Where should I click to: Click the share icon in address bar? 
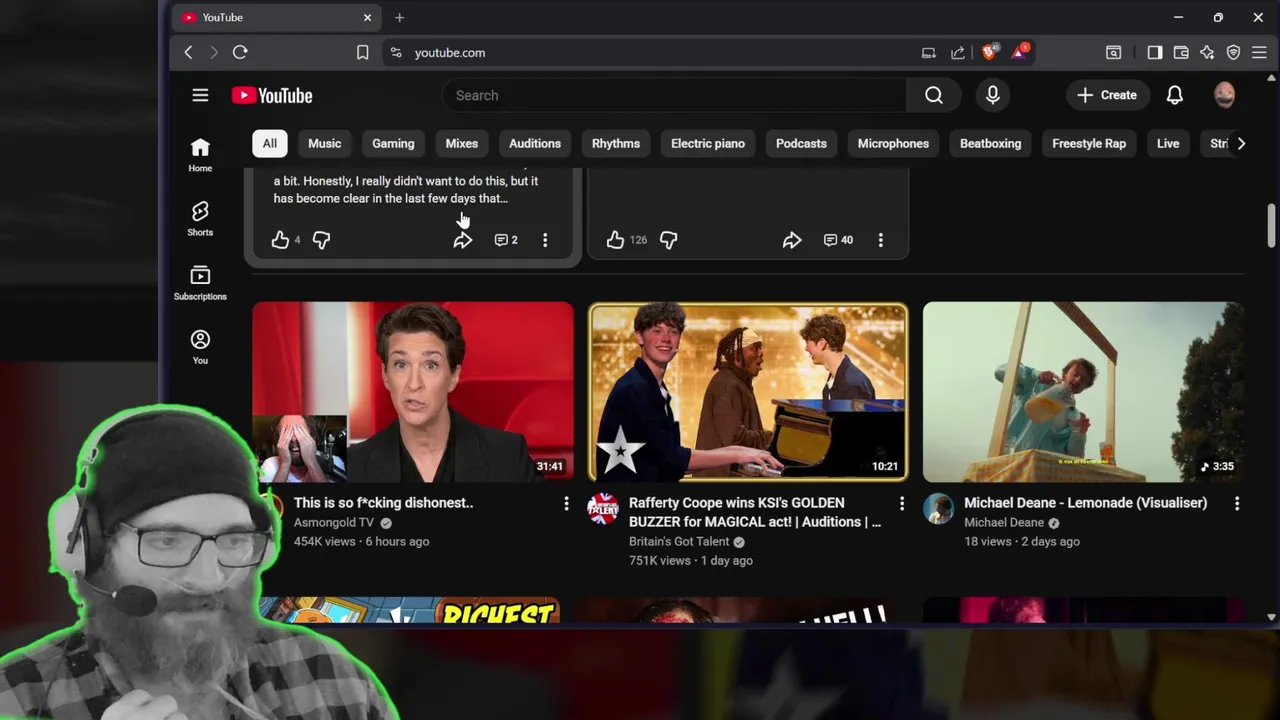click(958, 53)
